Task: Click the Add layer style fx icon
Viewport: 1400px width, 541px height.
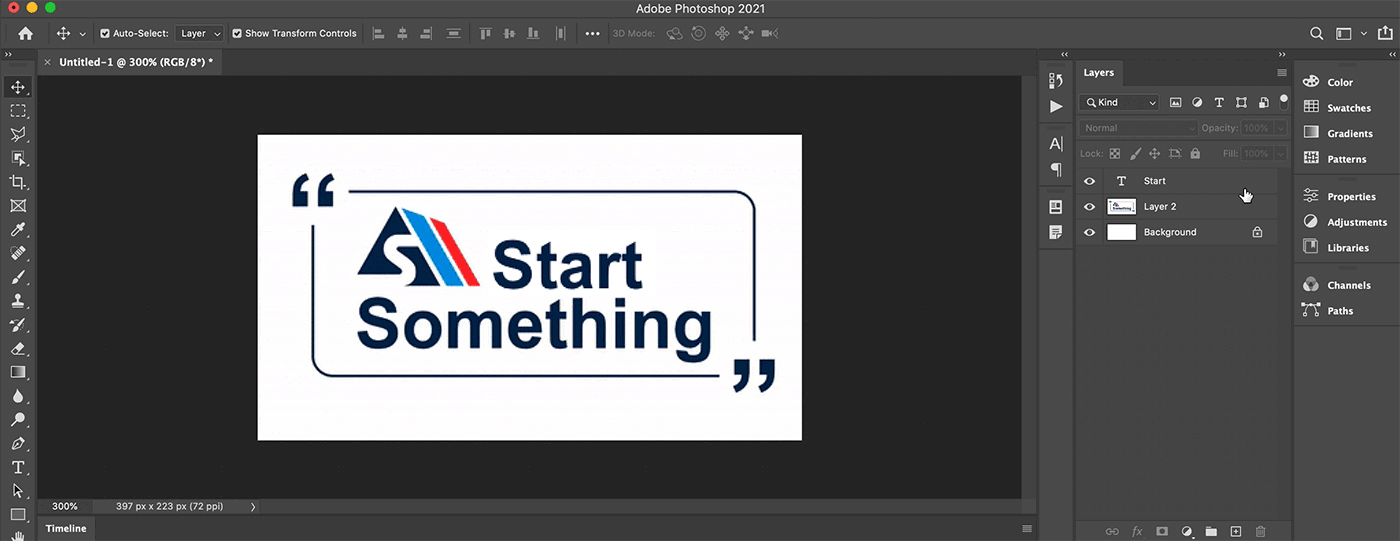Action: 1137,531
